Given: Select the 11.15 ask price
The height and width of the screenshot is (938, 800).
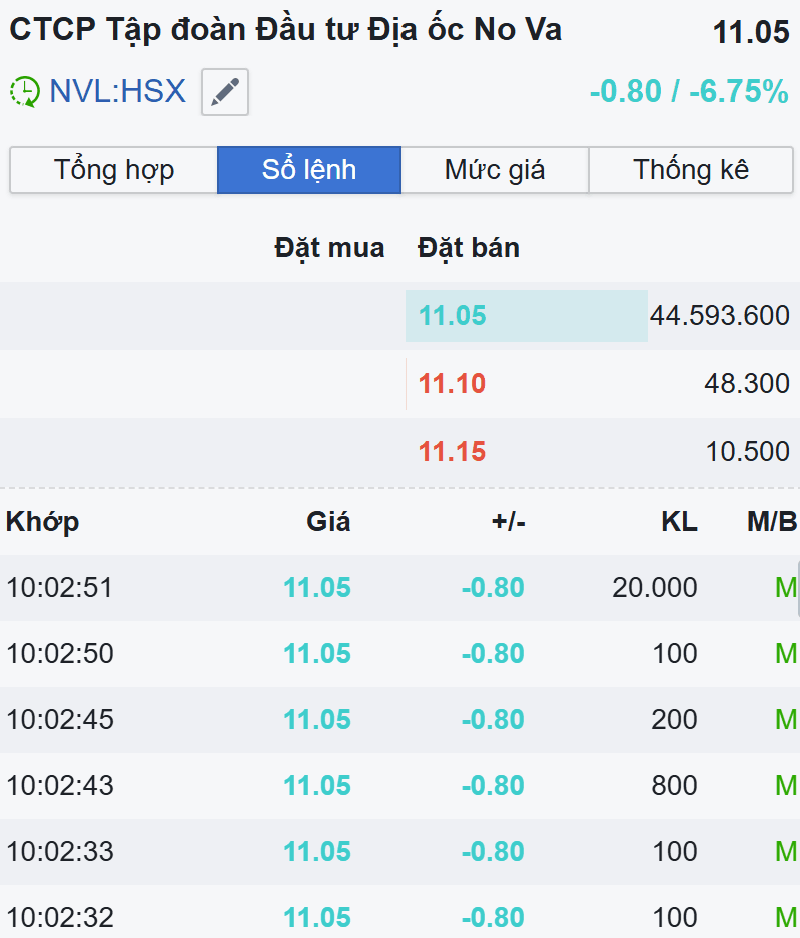Looking at the screenshot, I should (x=452, y=452).
